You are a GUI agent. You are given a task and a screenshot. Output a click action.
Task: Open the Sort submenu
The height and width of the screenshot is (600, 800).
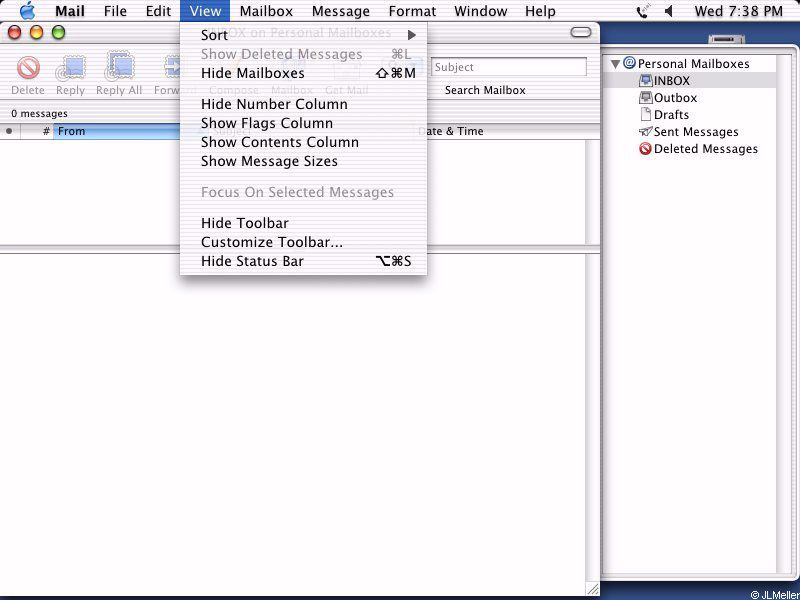click(x=304, y=35)
